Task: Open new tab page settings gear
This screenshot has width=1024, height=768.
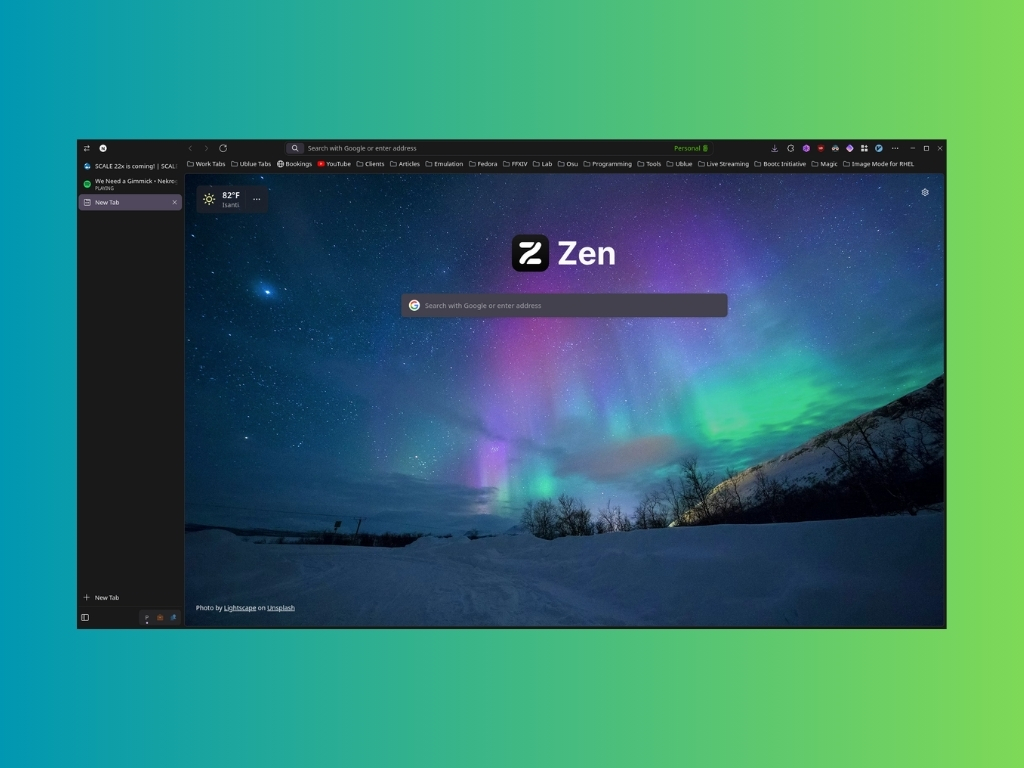Action: 925,192
